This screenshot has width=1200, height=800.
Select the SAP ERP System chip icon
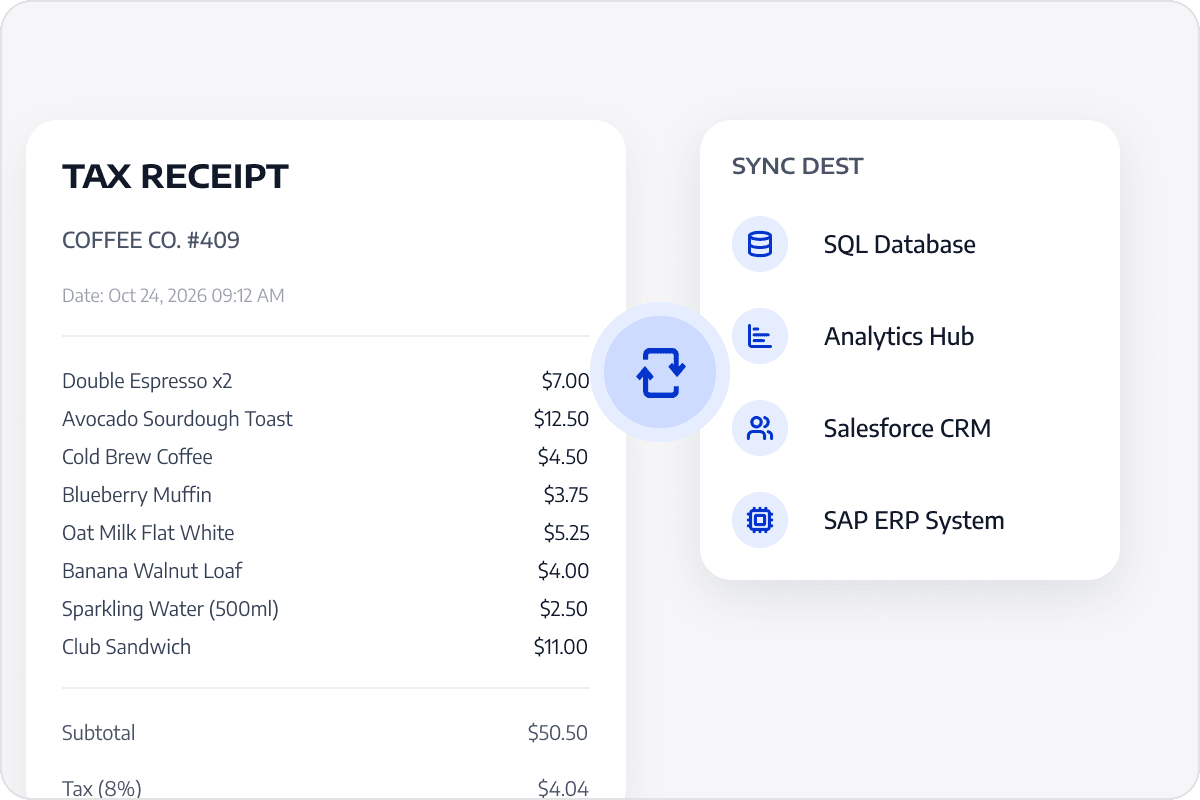click(x=760, y=520)
